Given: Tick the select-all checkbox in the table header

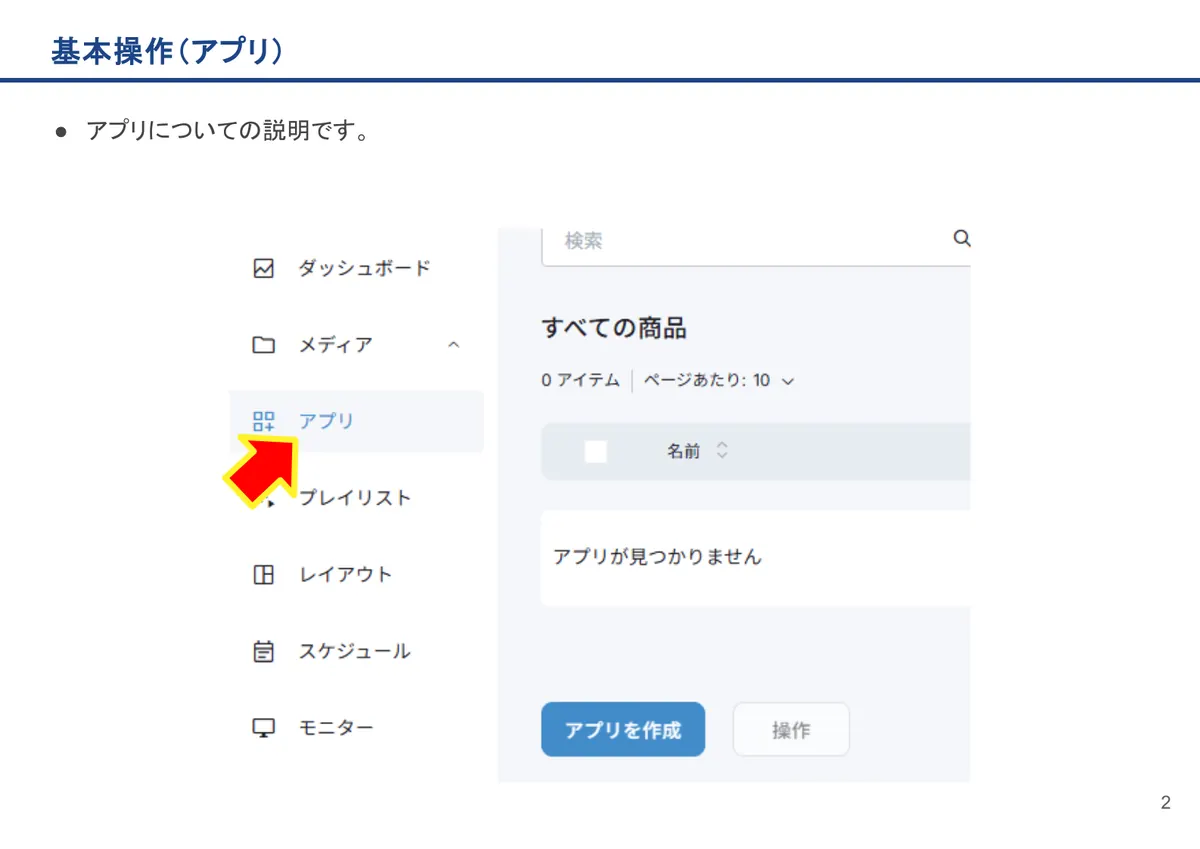Looking at the screenshot, I should (596, 451).
